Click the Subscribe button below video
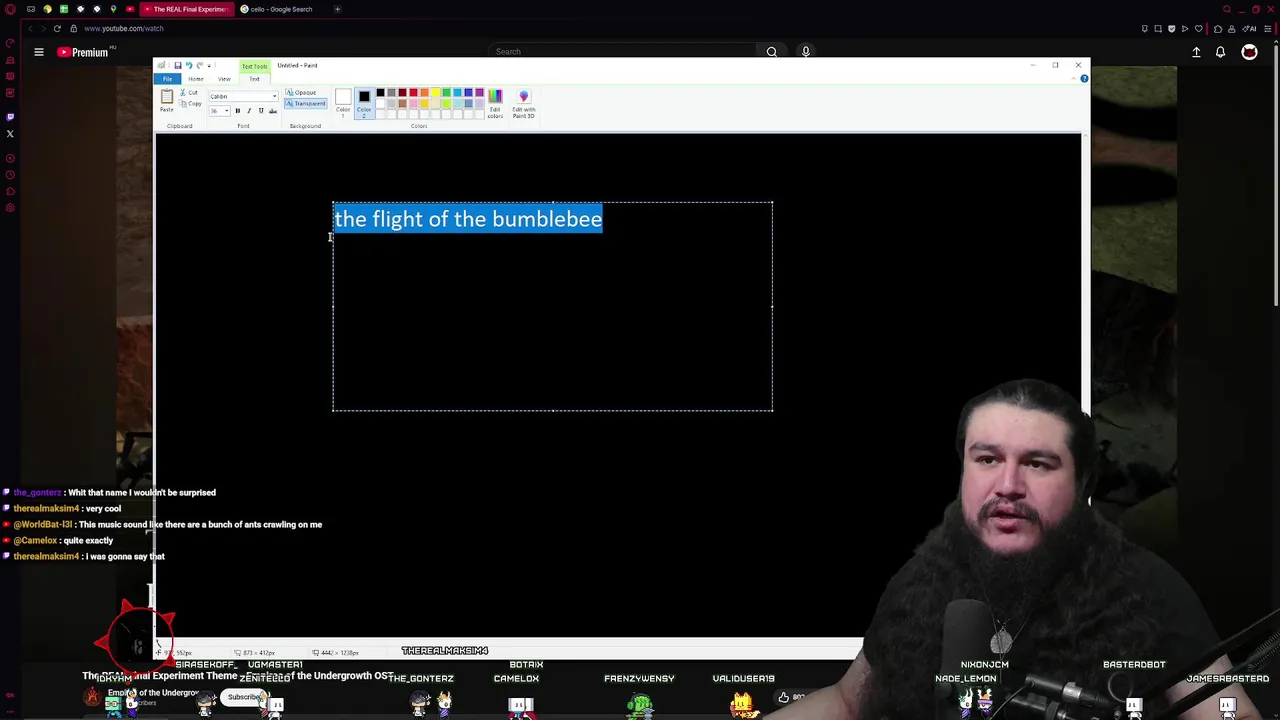This screenshot has width=1280, height=720. point(243,697)
